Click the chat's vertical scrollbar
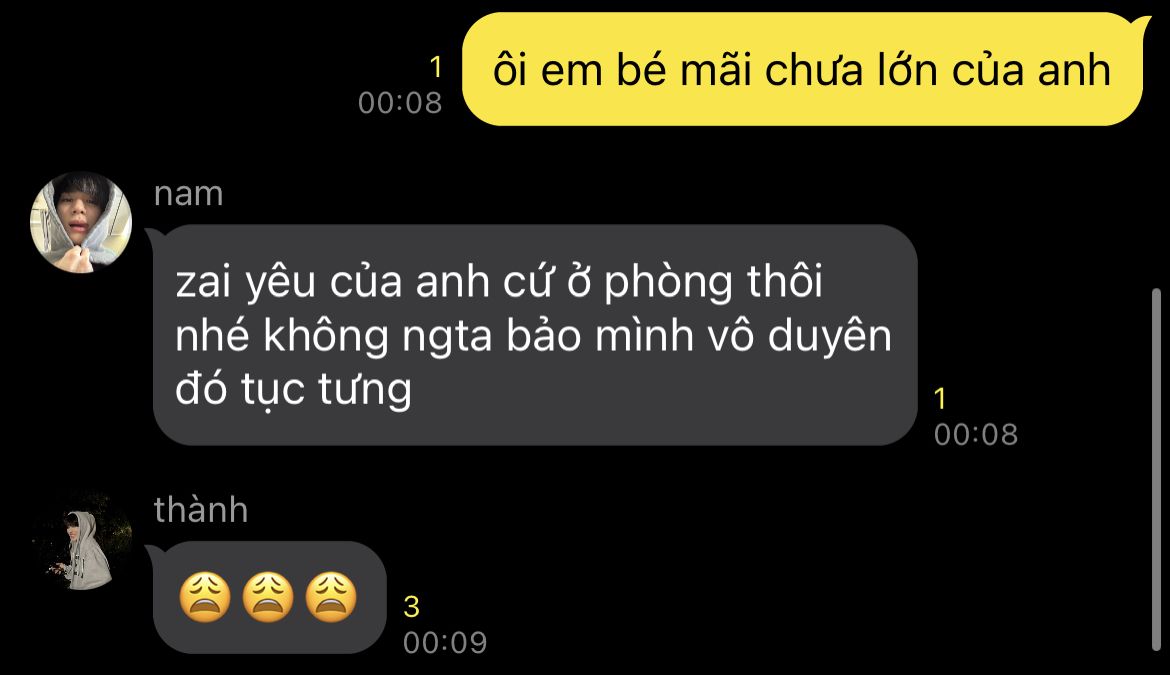Screen dimensions: 1170x675 (x=1156, y=470)
